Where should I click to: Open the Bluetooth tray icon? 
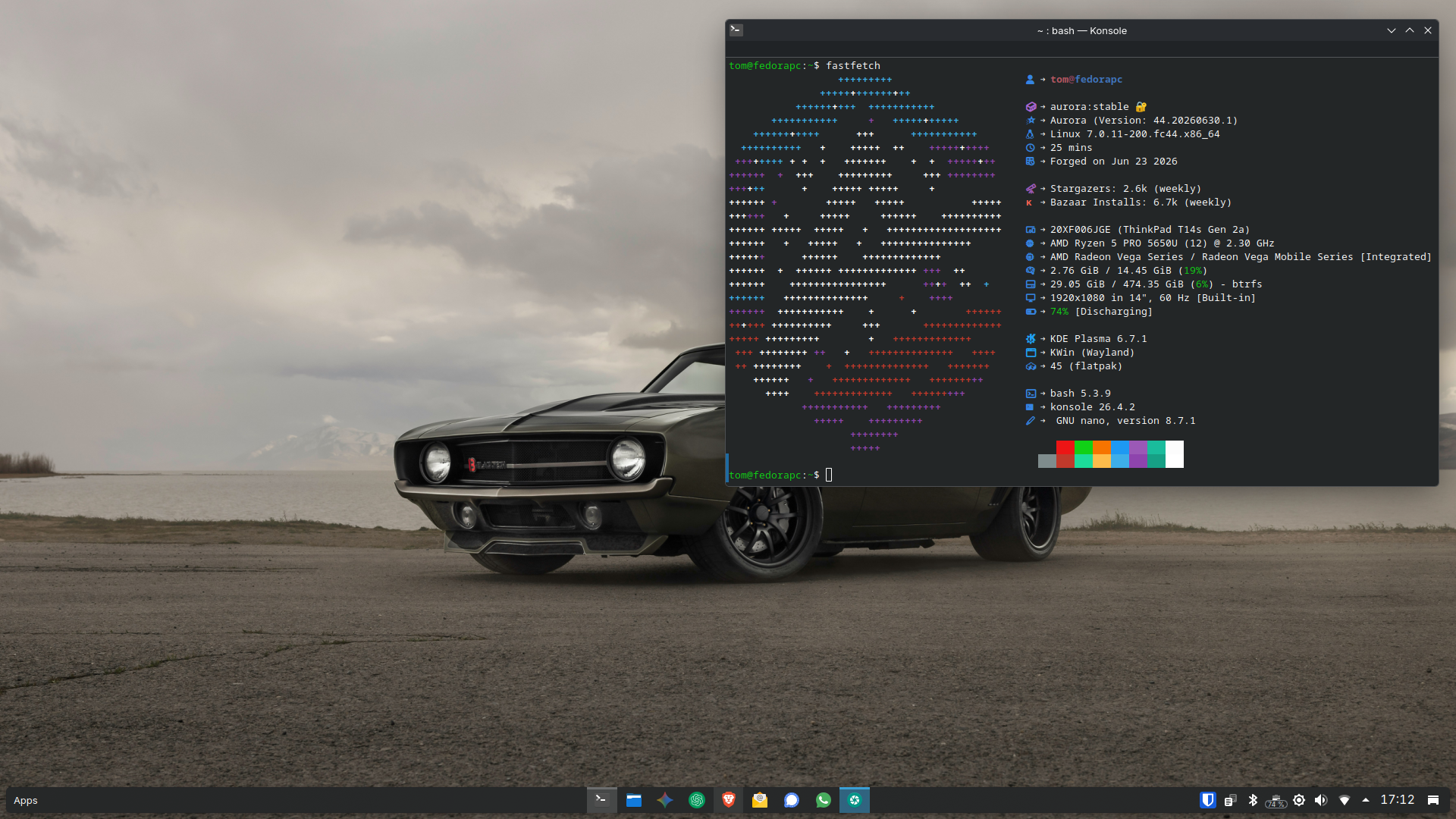(x=1253, y=800)
